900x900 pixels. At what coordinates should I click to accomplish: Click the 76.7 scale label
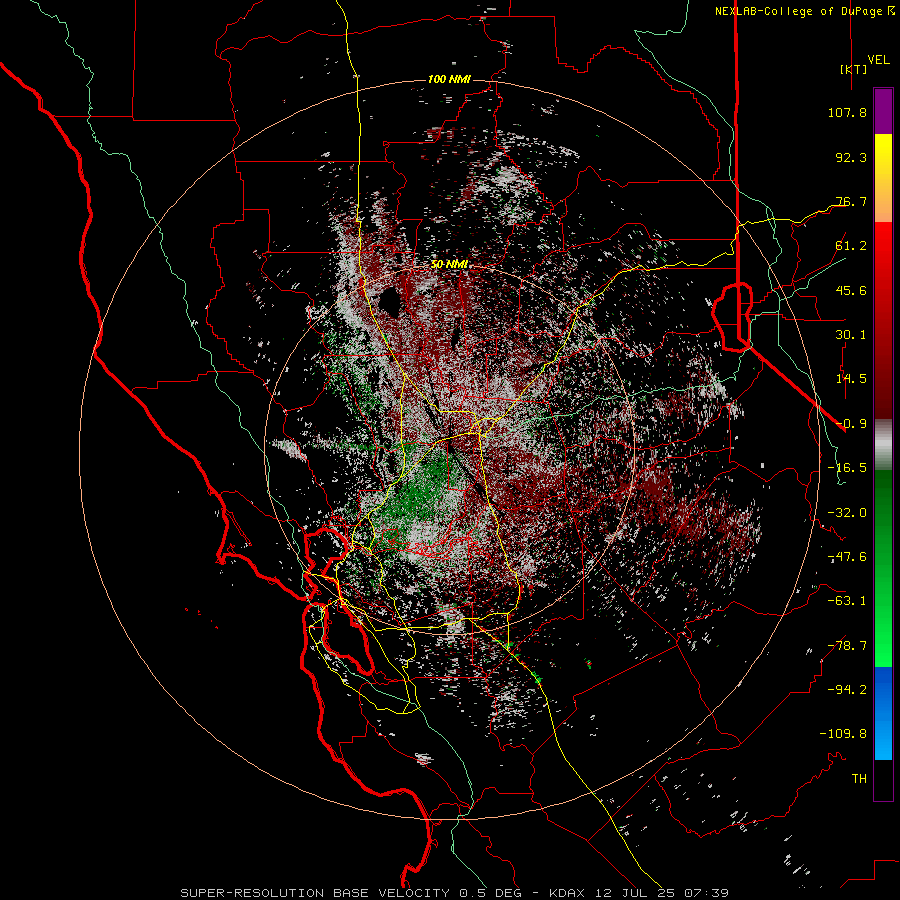tap(851, 201)
